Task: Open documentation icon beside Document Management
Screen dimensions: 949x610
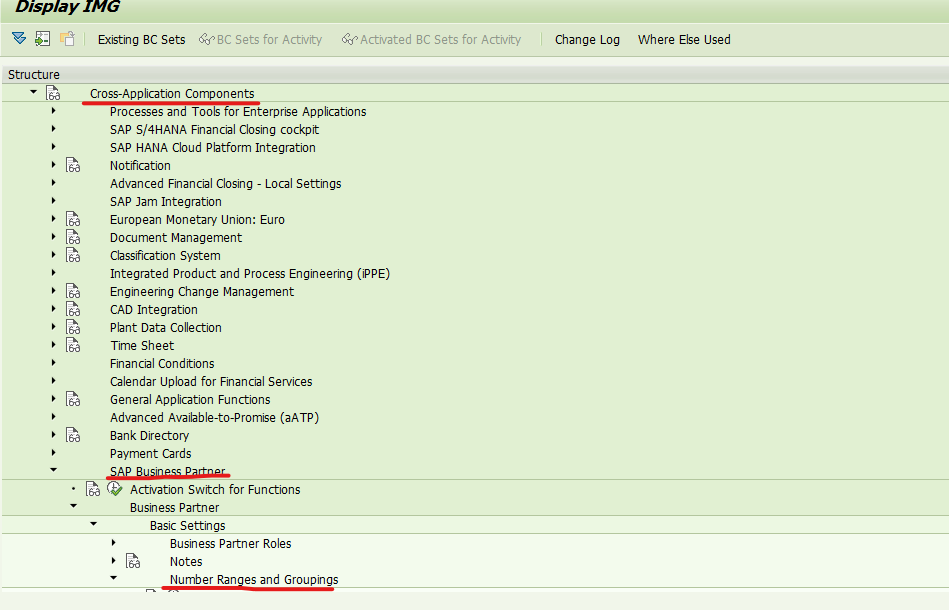Action: click(73, 237)
